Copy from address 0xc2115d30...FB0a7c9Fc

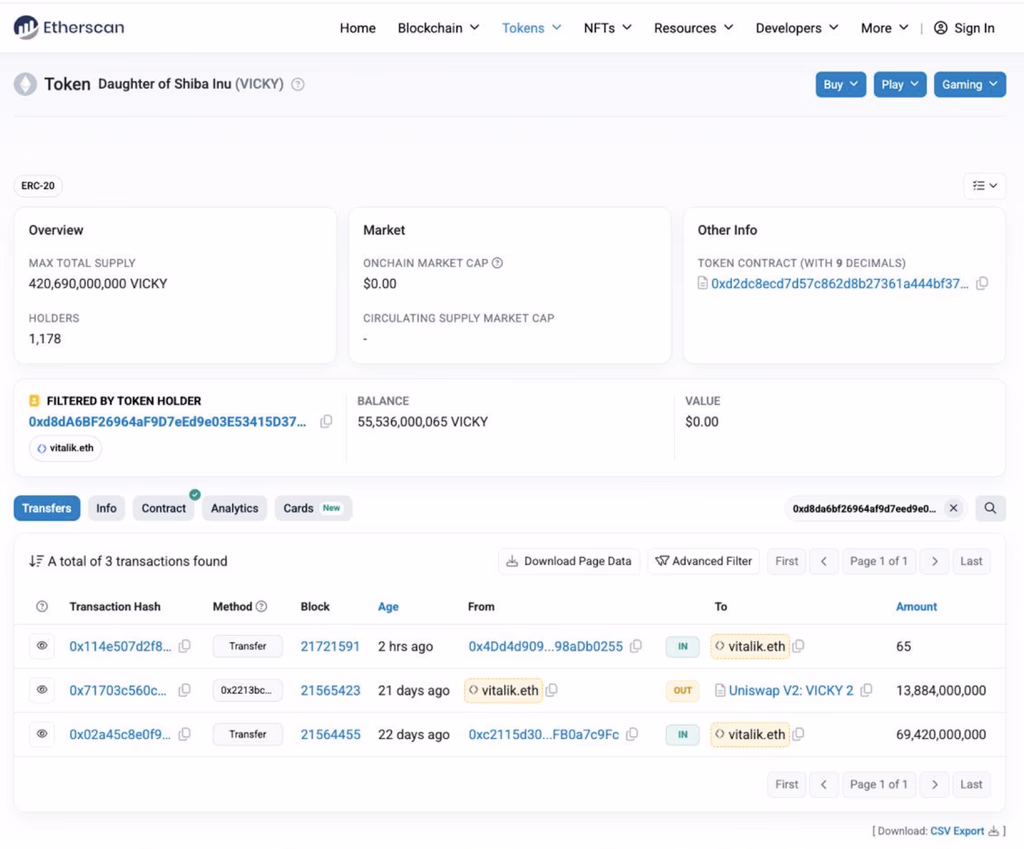pos(632,734)
